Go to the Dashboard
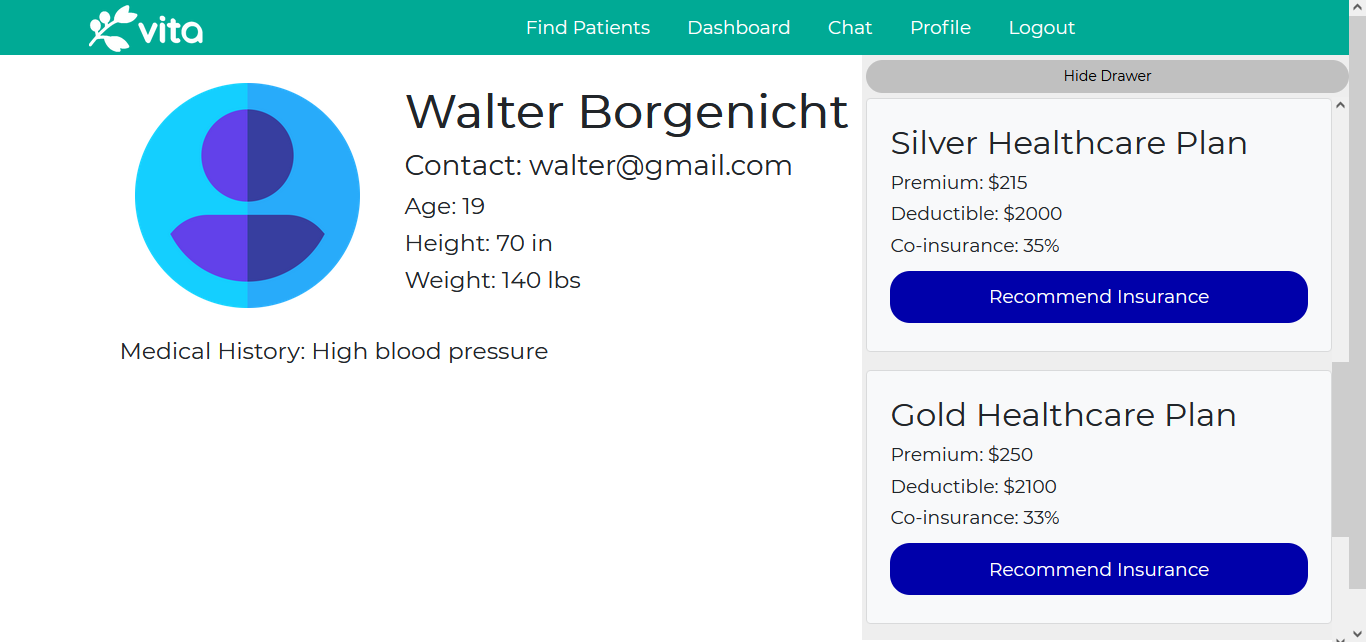The width and height of the screenshot is (1366, 642). point(739,28)
